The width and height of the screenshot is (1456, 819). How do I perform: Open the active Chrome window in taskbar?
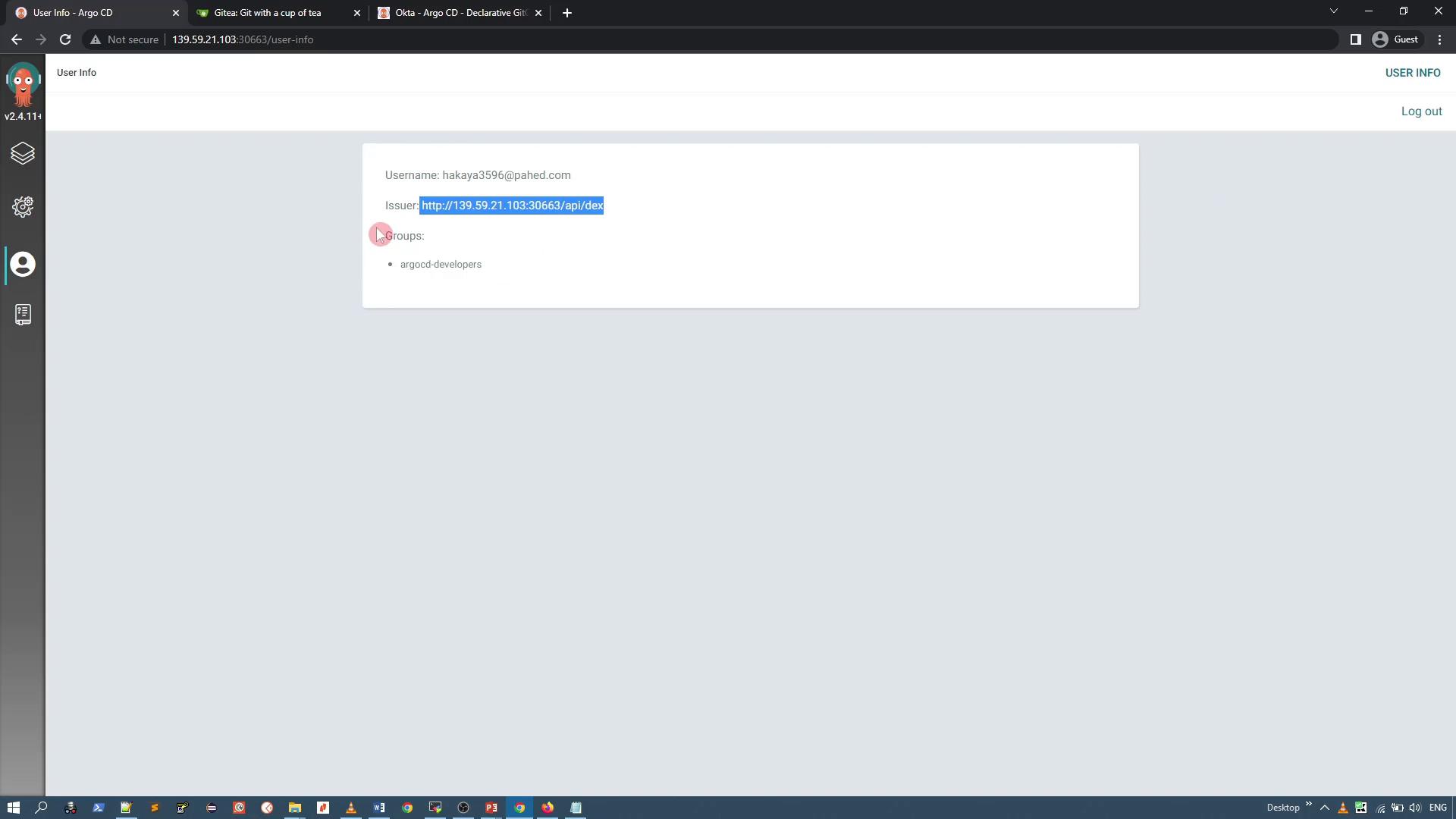point(519,808)
